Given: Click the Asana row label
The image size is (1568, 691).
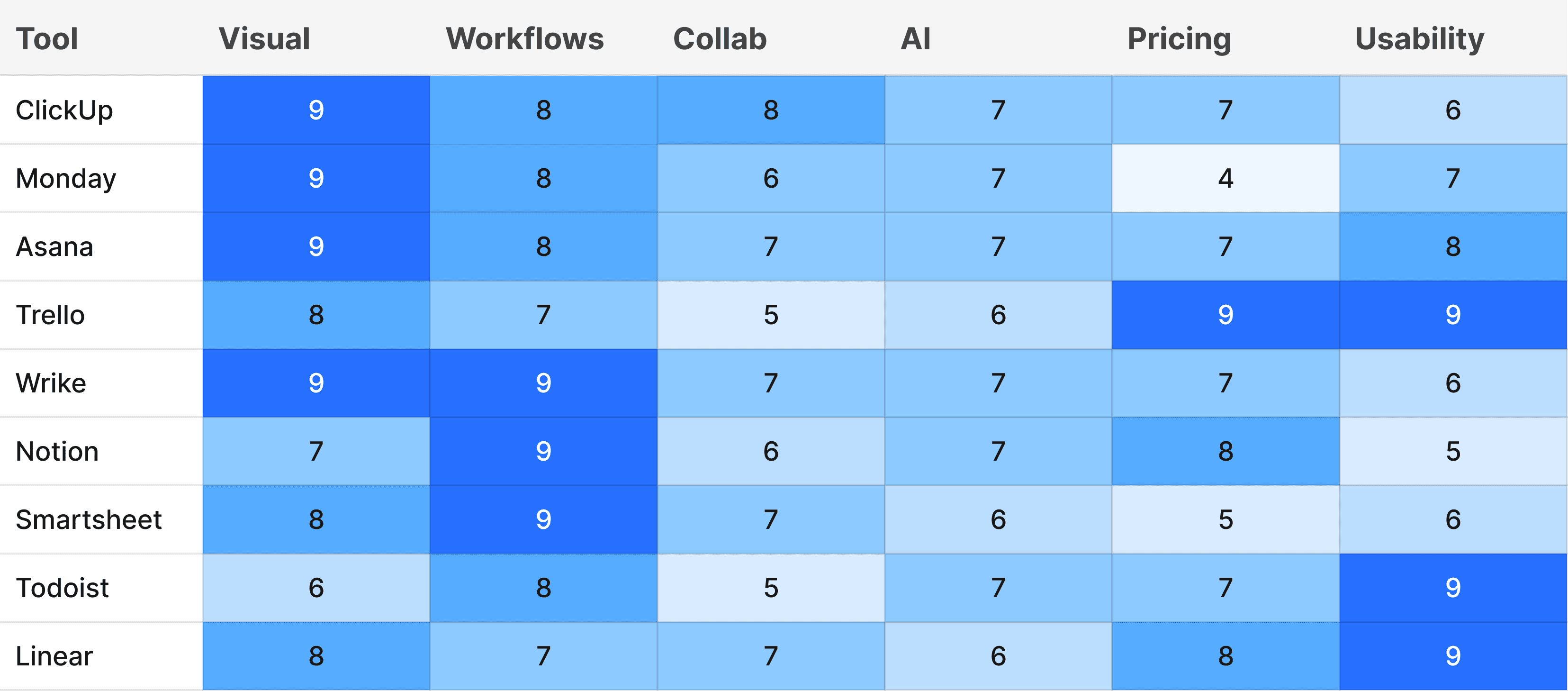Looking at the screenshot, I should (54, 246).
